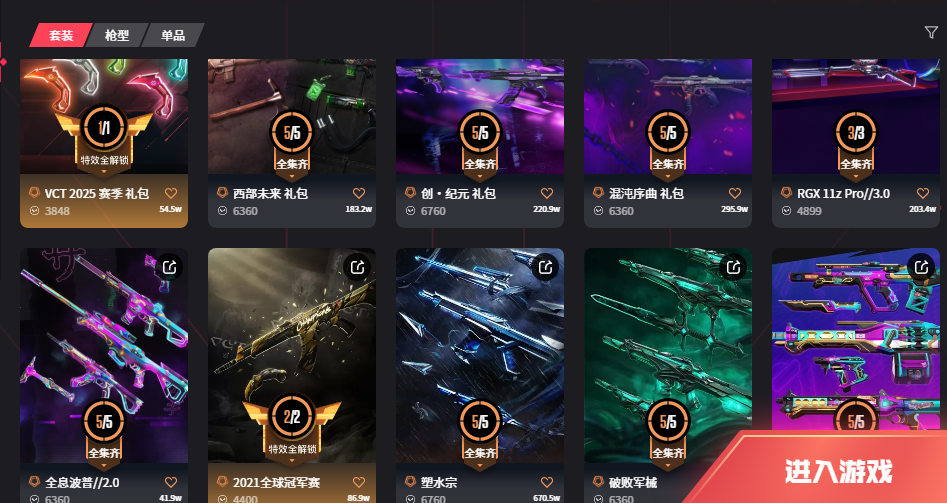Click share icon on 破败军械 card
Screen dimensions: 947x503
pos(733,266)
